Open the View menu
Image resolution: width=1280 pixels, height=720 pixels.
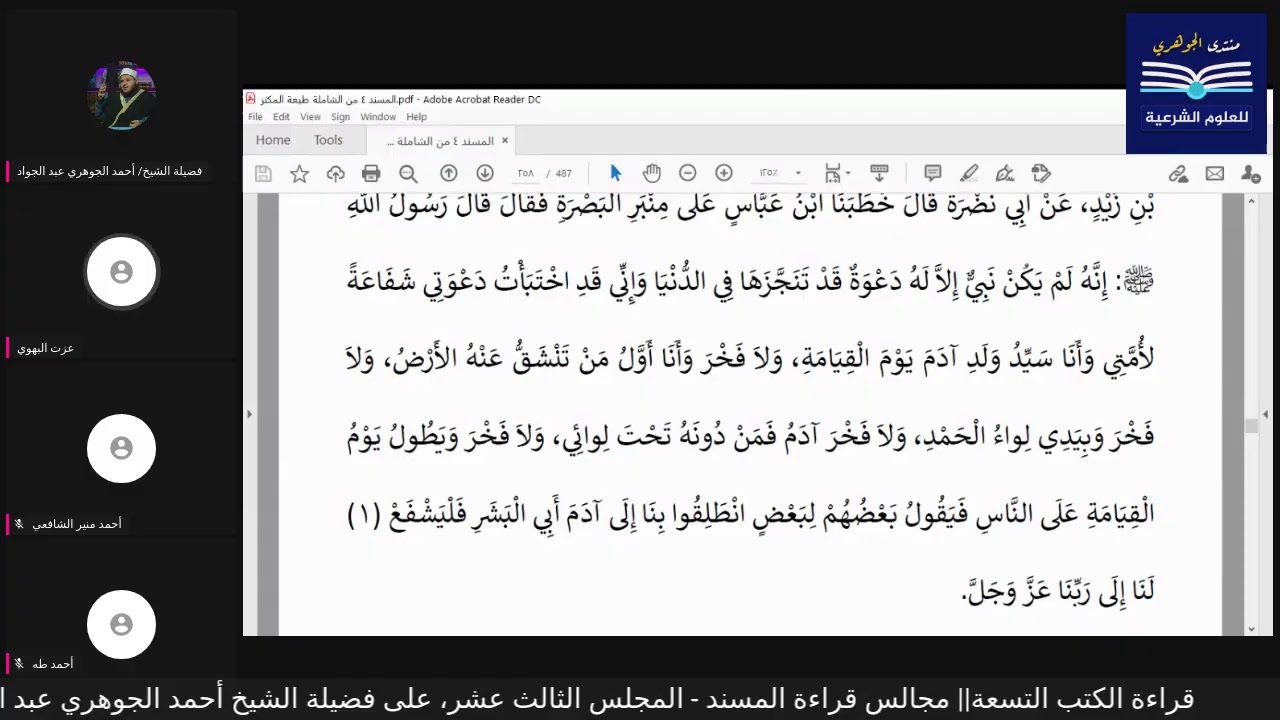pyautogui.click(x=311, y=117)
